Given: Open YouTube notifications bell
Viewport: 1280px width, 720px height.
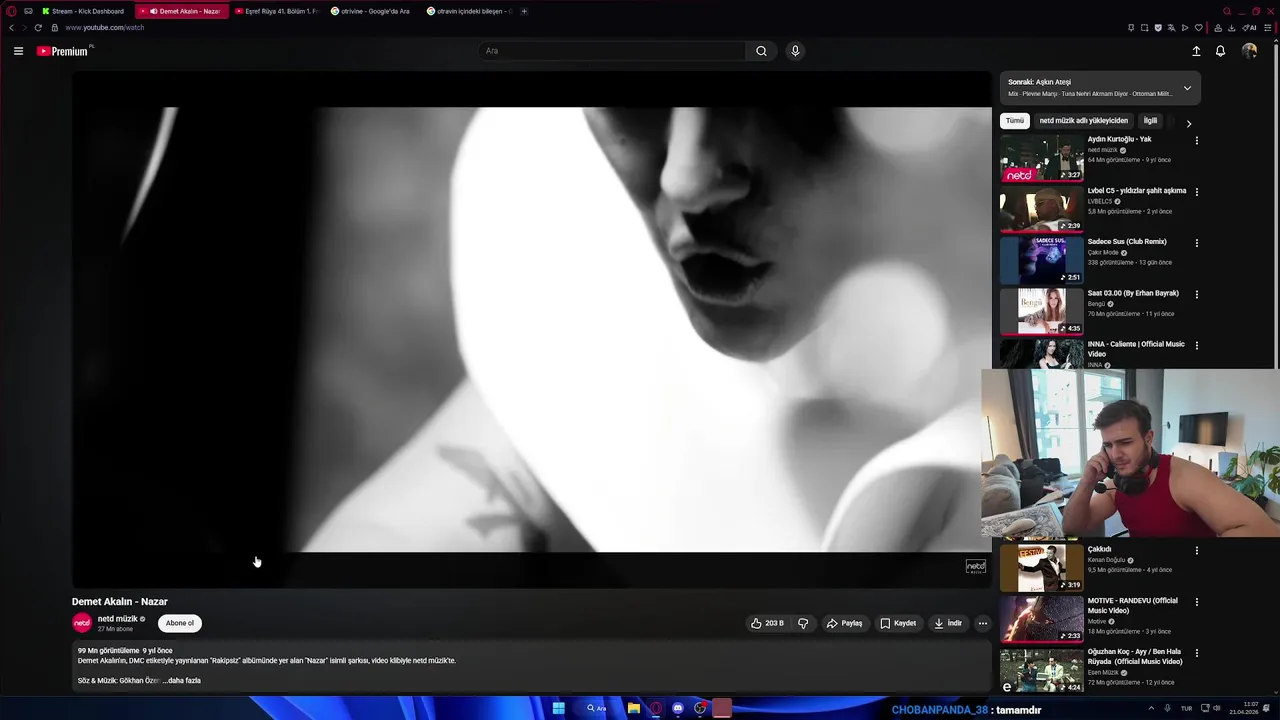Looking at the screenshot, I should (x=1220, y=51).
